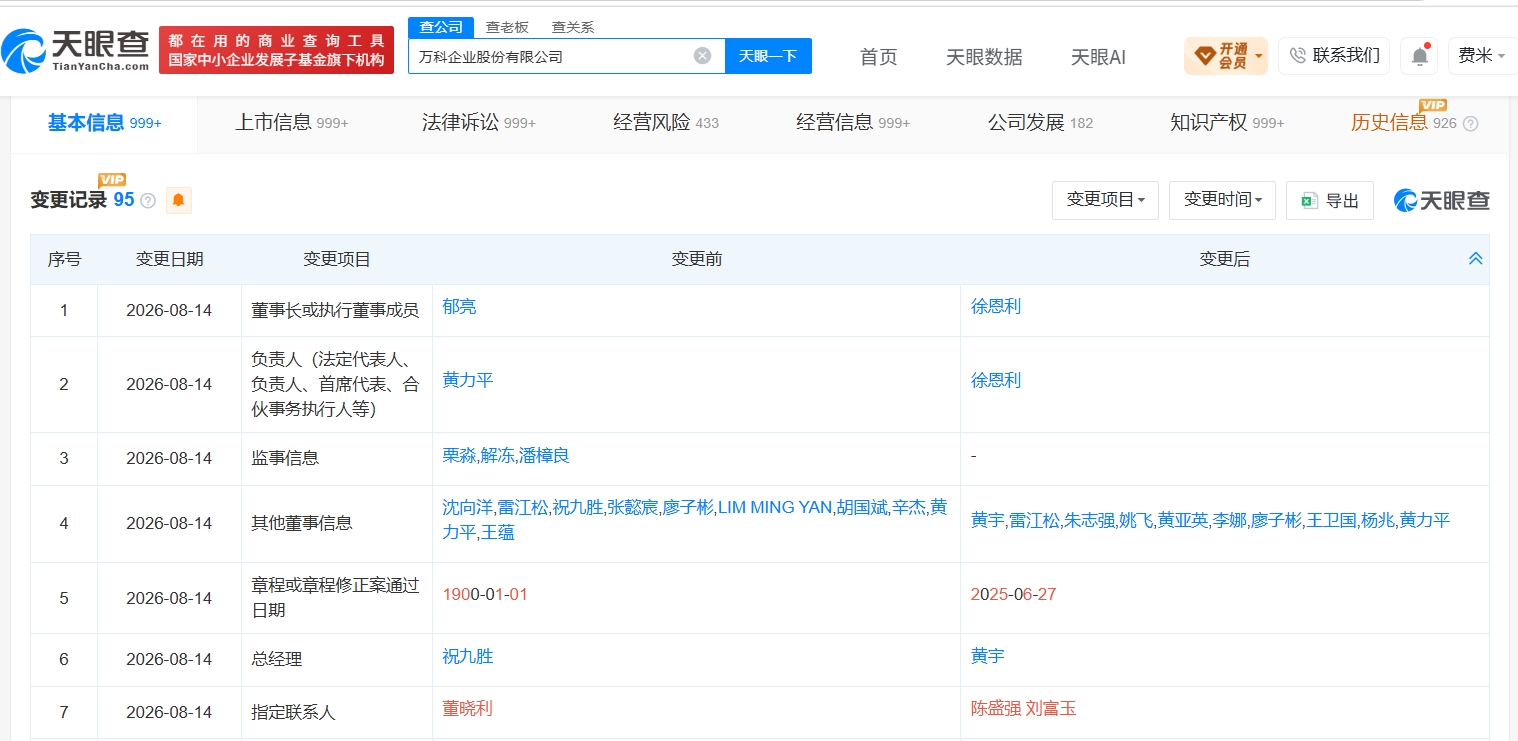
Task: Click the orange alert bell beside 变更记录
Action: coord(178,200)
